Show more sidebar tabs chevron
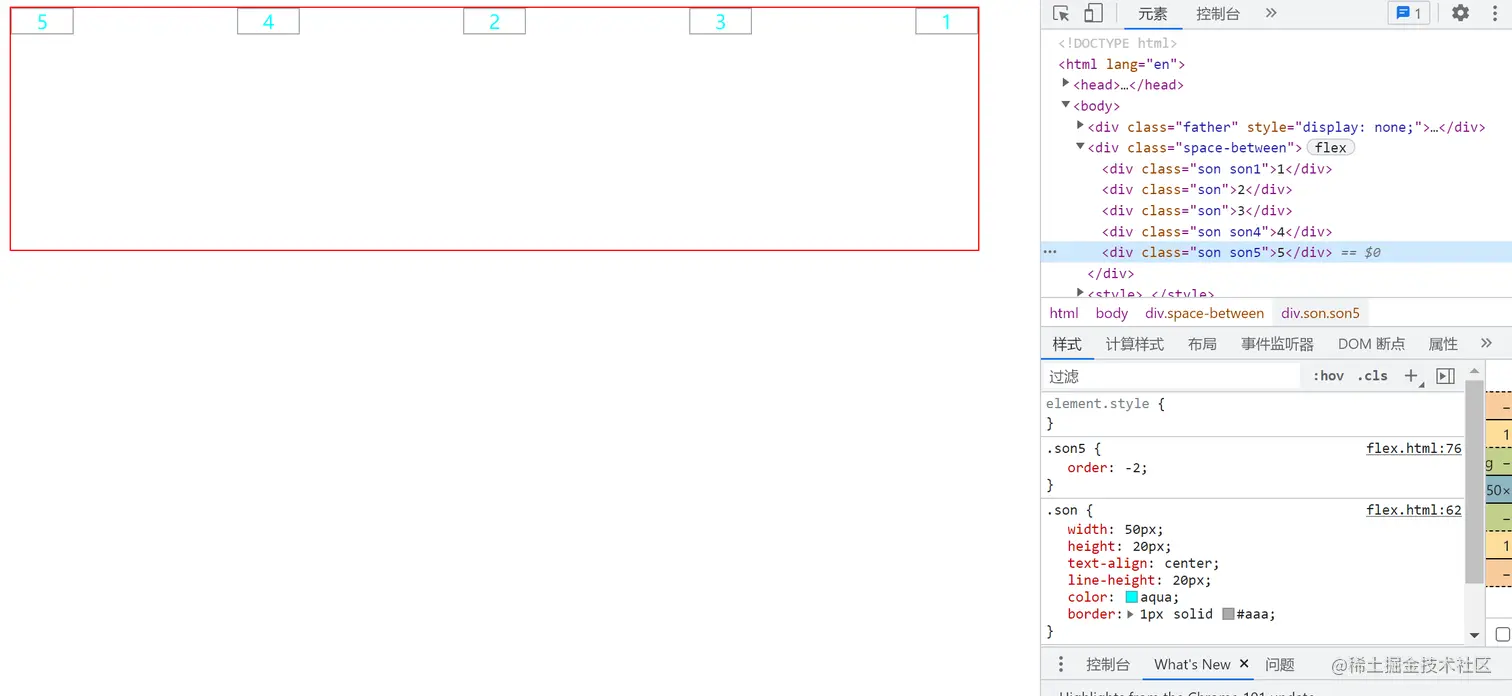Viewport: 1512px width, 696px height. (1486, 343)
